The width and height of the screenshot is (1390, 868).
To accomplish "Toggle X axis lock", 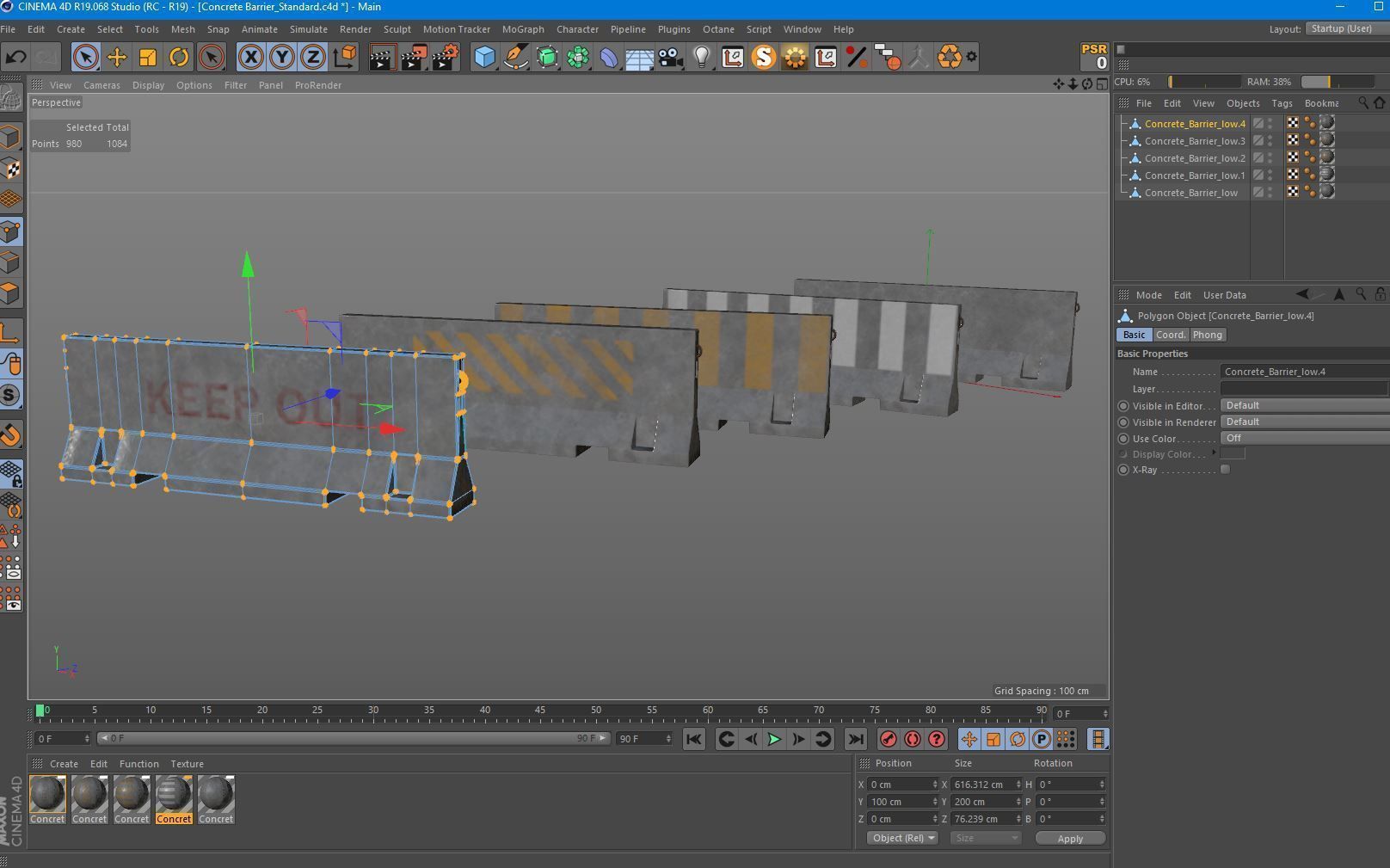I will point(251,58).
